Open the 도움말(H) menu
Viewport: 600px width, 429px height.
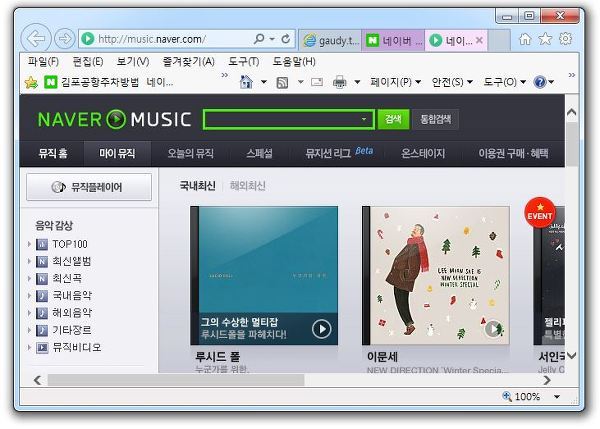tap(294, 61)
